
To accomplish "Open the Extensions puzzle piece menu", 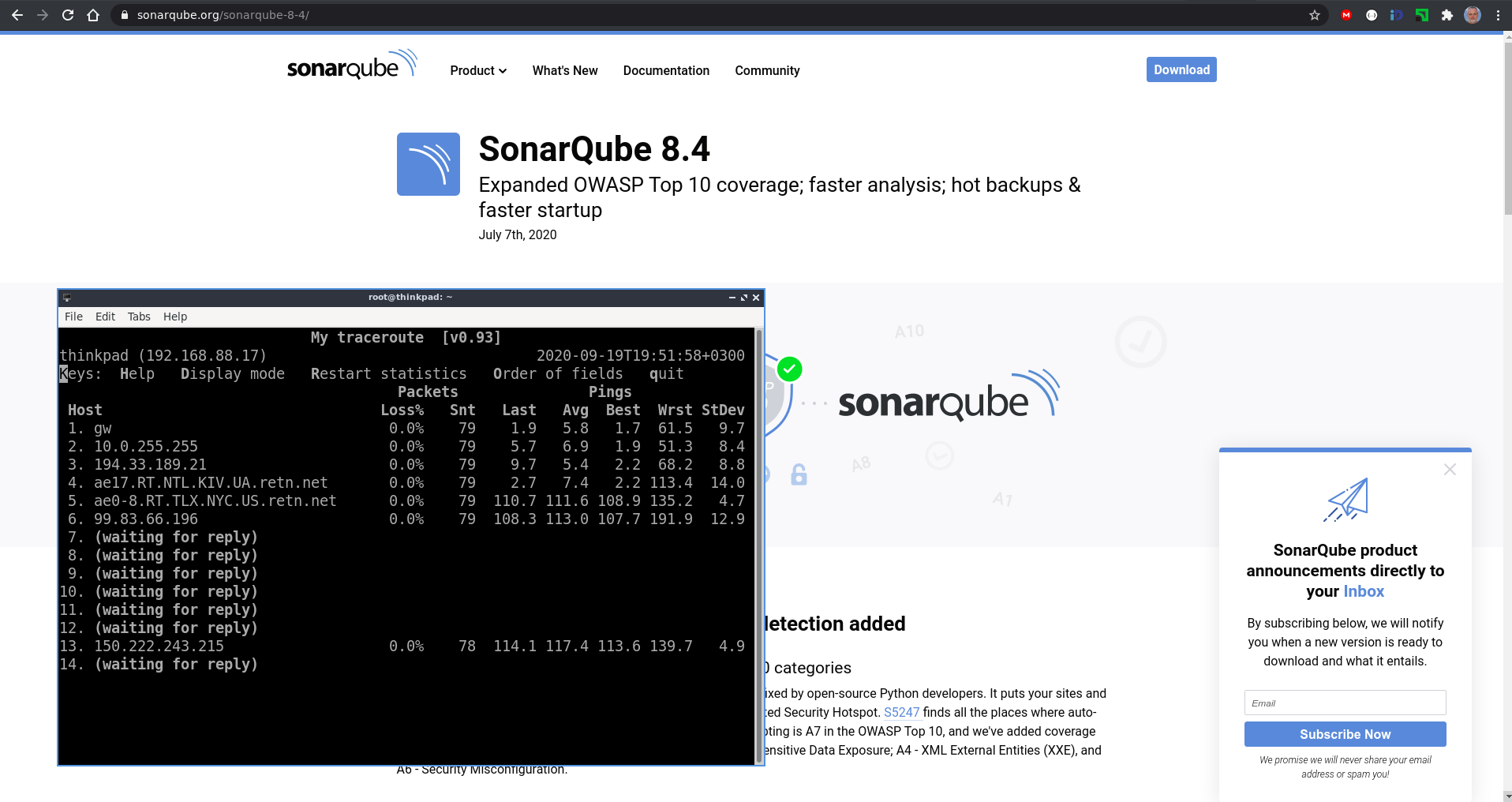I will point(1447,15).
